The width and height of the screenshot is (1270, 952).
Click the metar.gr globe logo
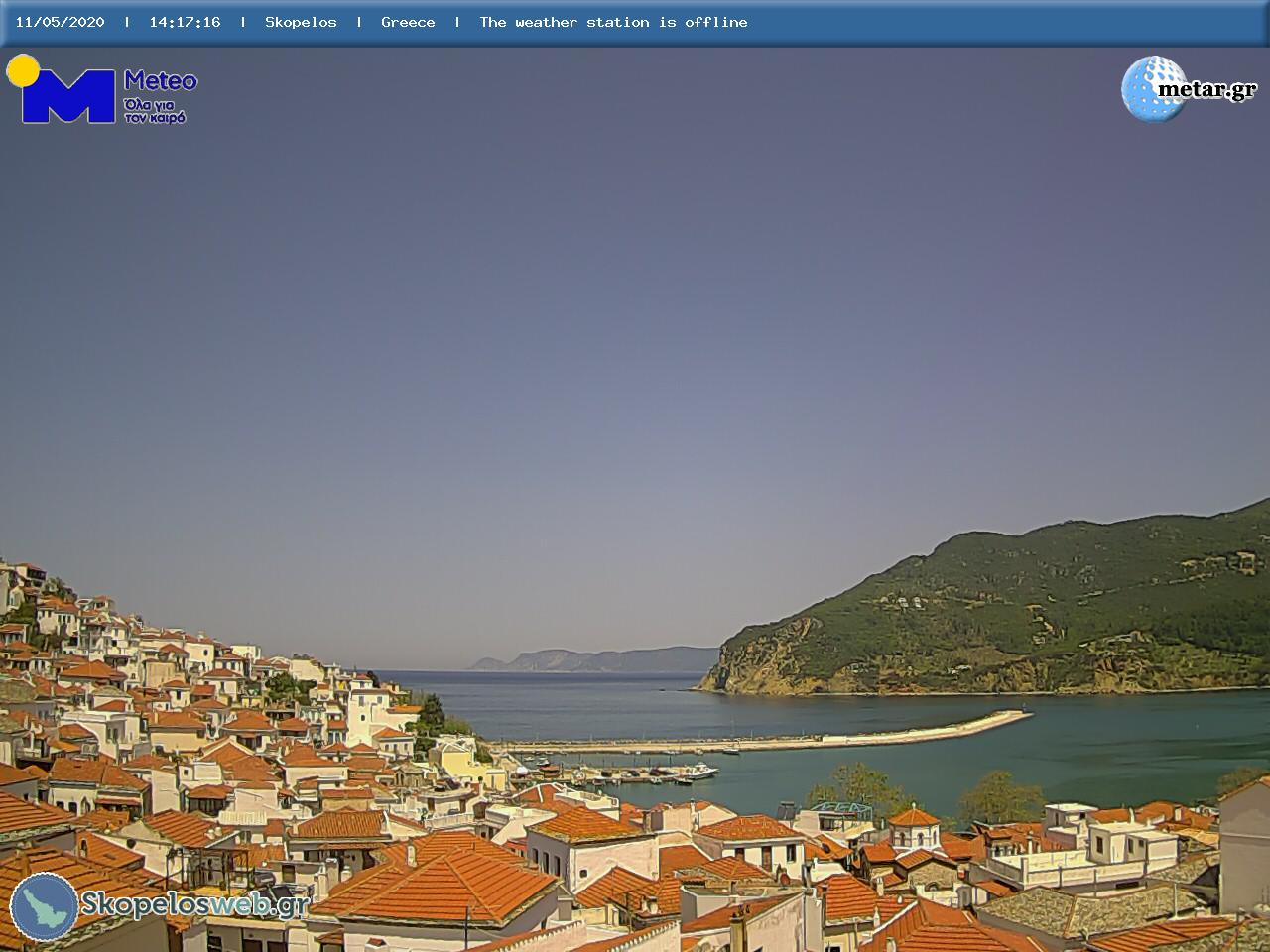(x=1153, y=89)
